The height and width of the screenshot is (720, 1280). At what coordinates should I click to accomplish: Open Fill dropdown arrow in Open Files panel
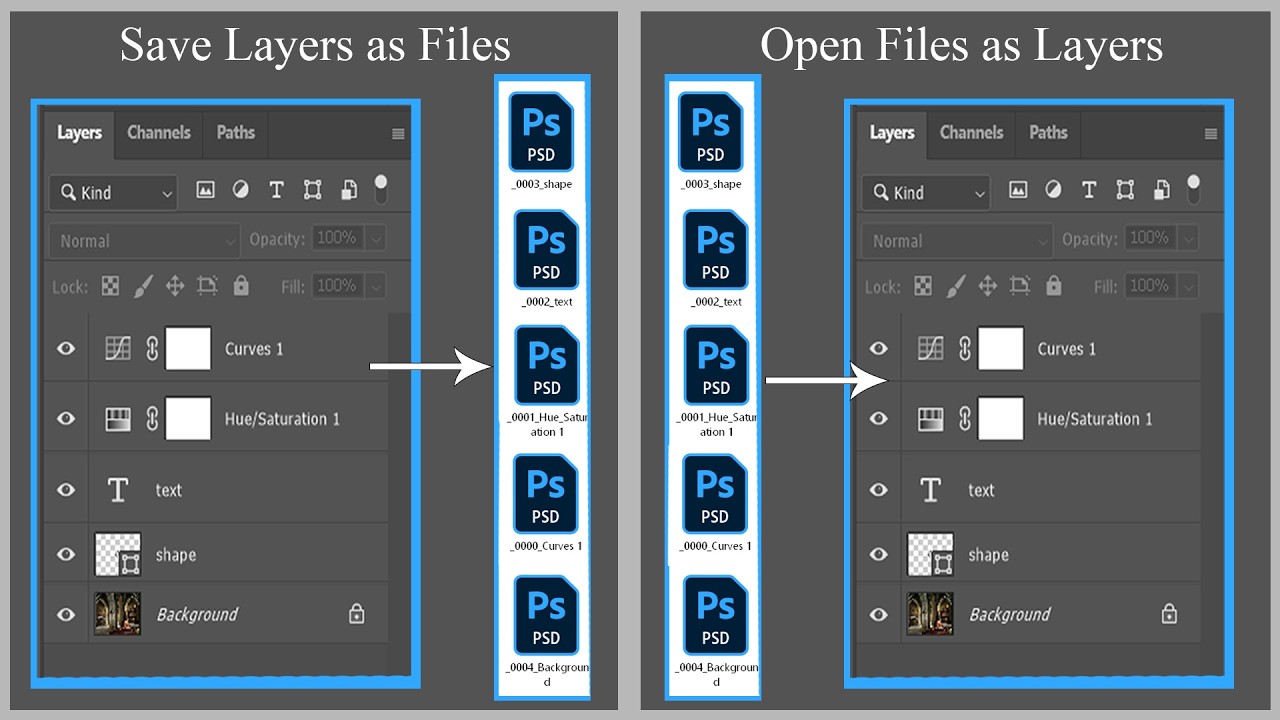pyautogui.click(x=1188, y=287)
